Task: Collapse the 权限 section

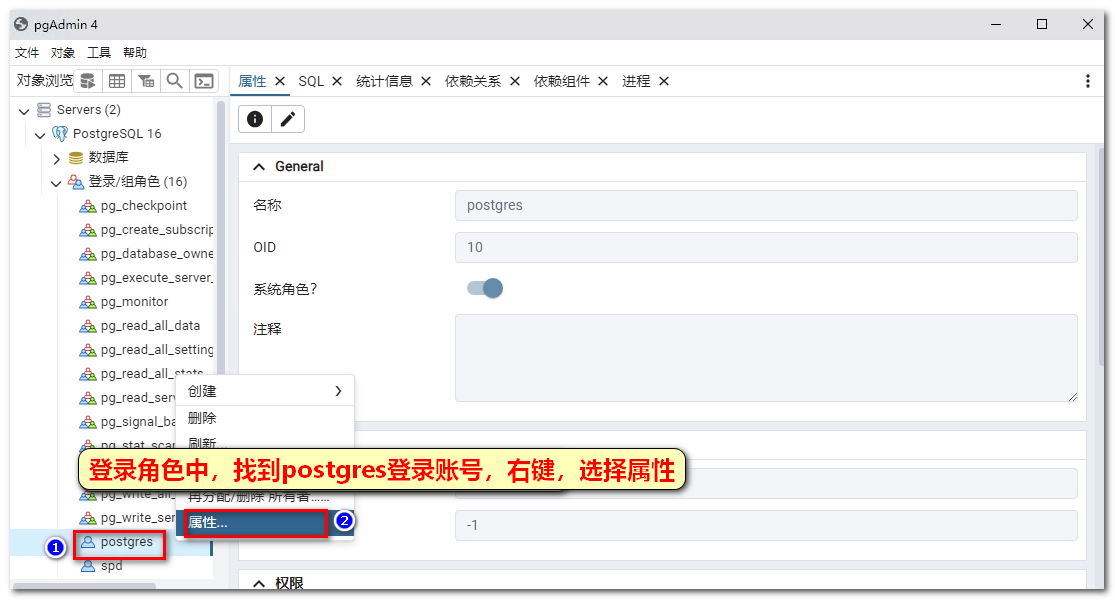Action: (x=259, y=583)
